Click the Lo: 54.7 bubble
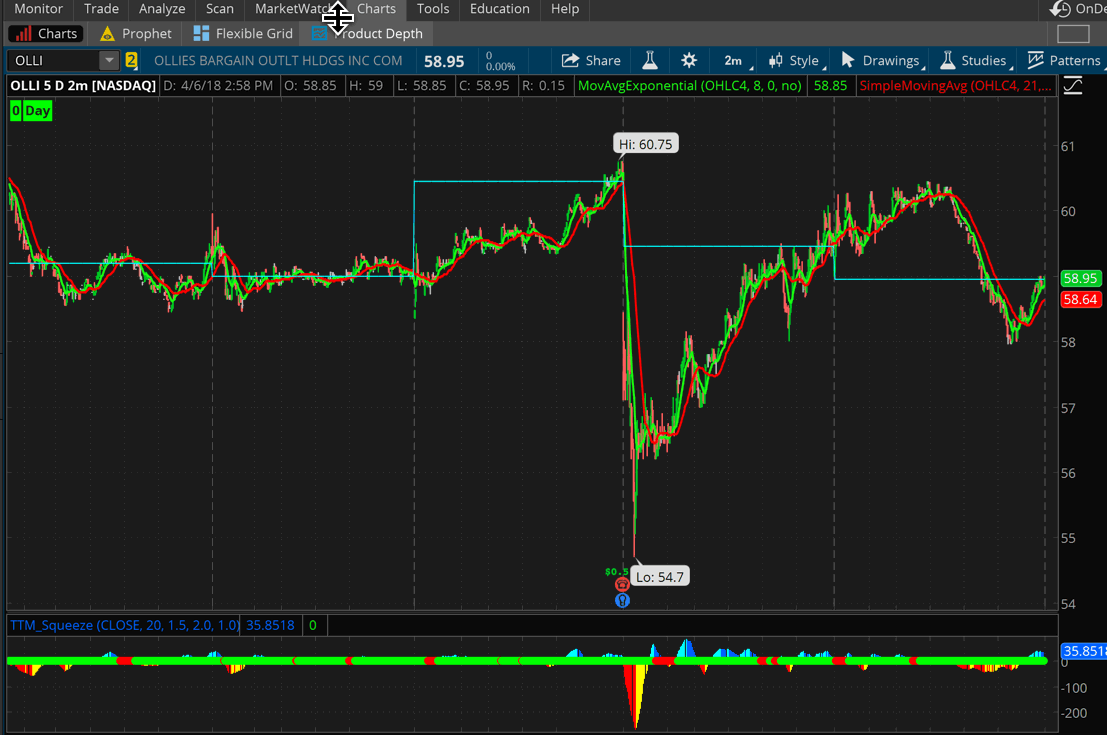Viewport: 1107px width, 735px height. pyautogui.click(x=659, y=577)
